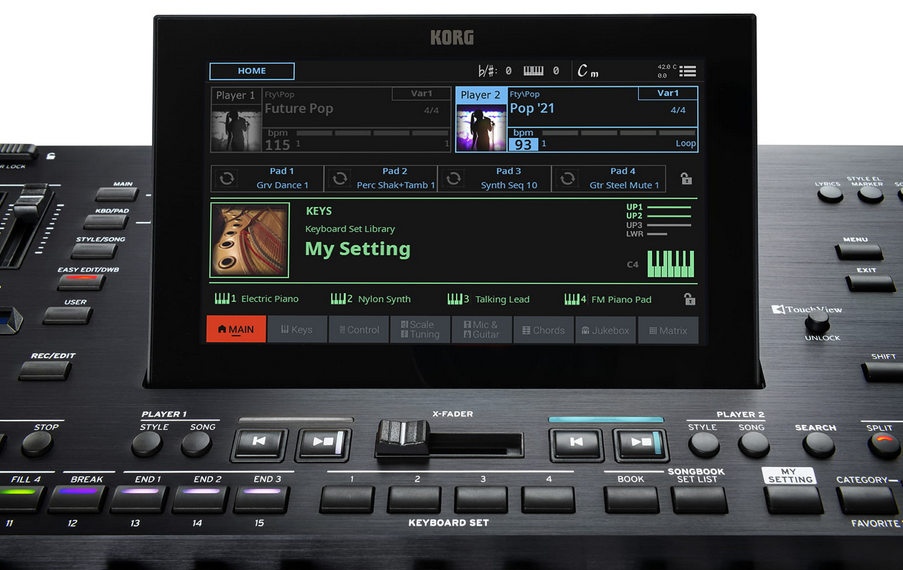Select Pad 1 Grv Dance 1
This screenshot has width=903, height=570.
[267, 178]
